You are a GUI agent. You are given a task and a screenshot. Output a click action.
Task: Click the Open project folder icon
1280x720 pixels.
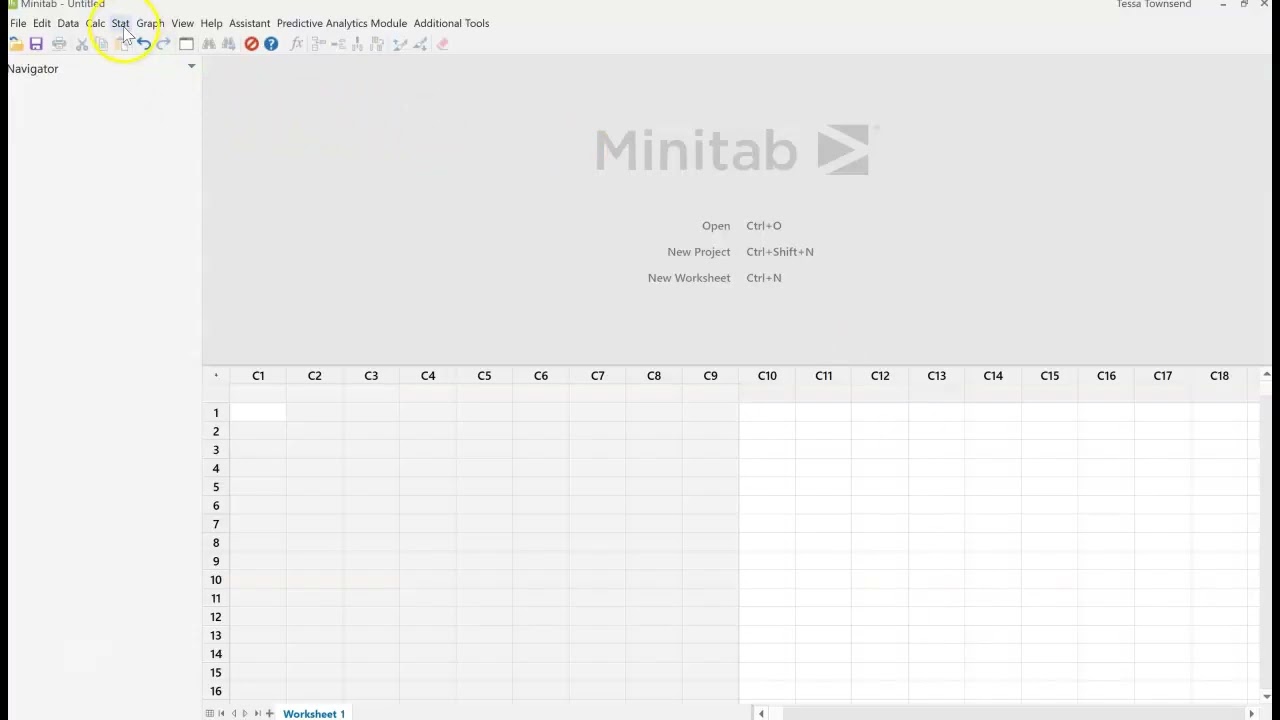tap(16, 44)
